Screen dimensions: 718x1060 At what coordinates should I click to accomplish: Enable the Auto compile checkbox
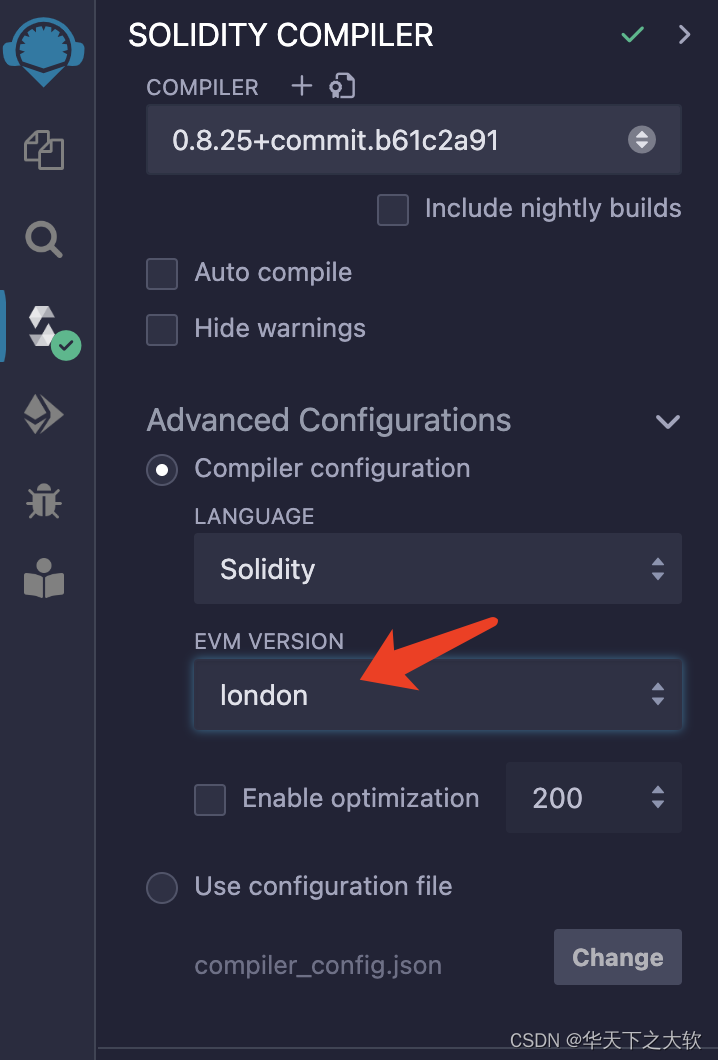162,274
